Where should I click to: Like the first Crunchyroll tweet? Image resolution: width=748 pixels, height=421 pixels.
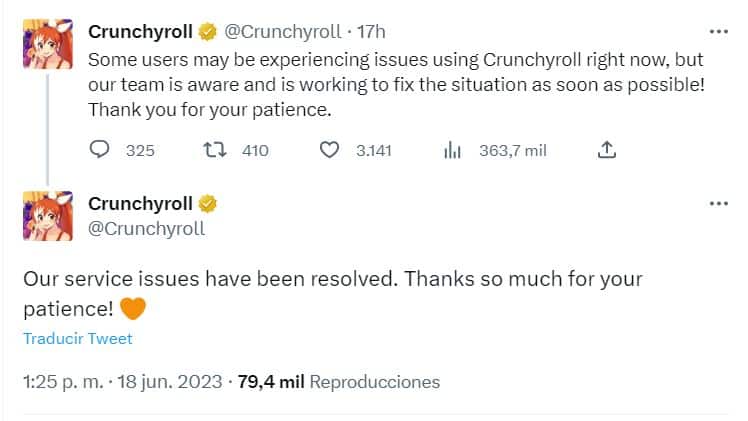(330, 151)
